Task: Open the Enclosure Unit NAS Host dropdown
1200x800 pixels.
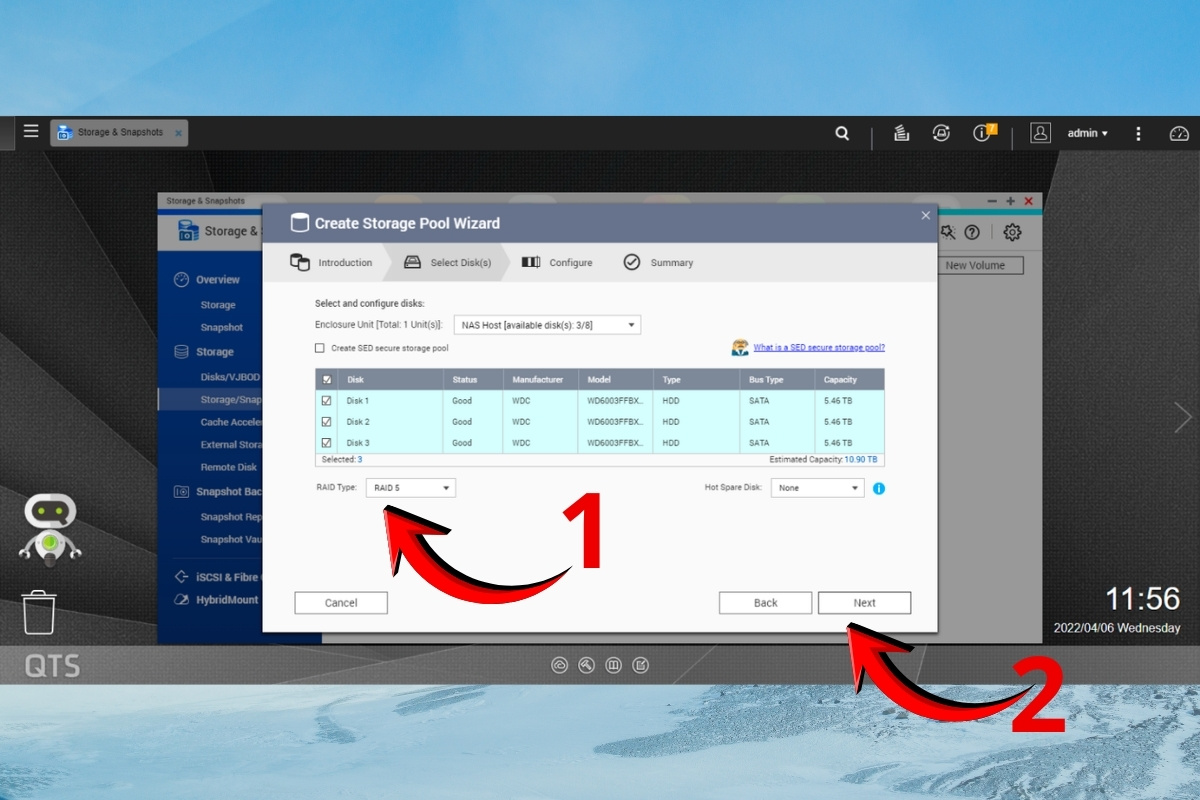Action: click(547, 325)
